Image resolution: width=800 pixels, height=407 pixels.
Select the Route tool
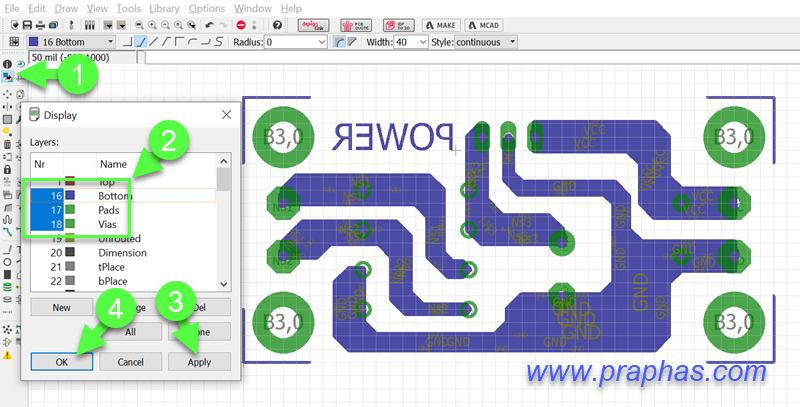(7, 232)
